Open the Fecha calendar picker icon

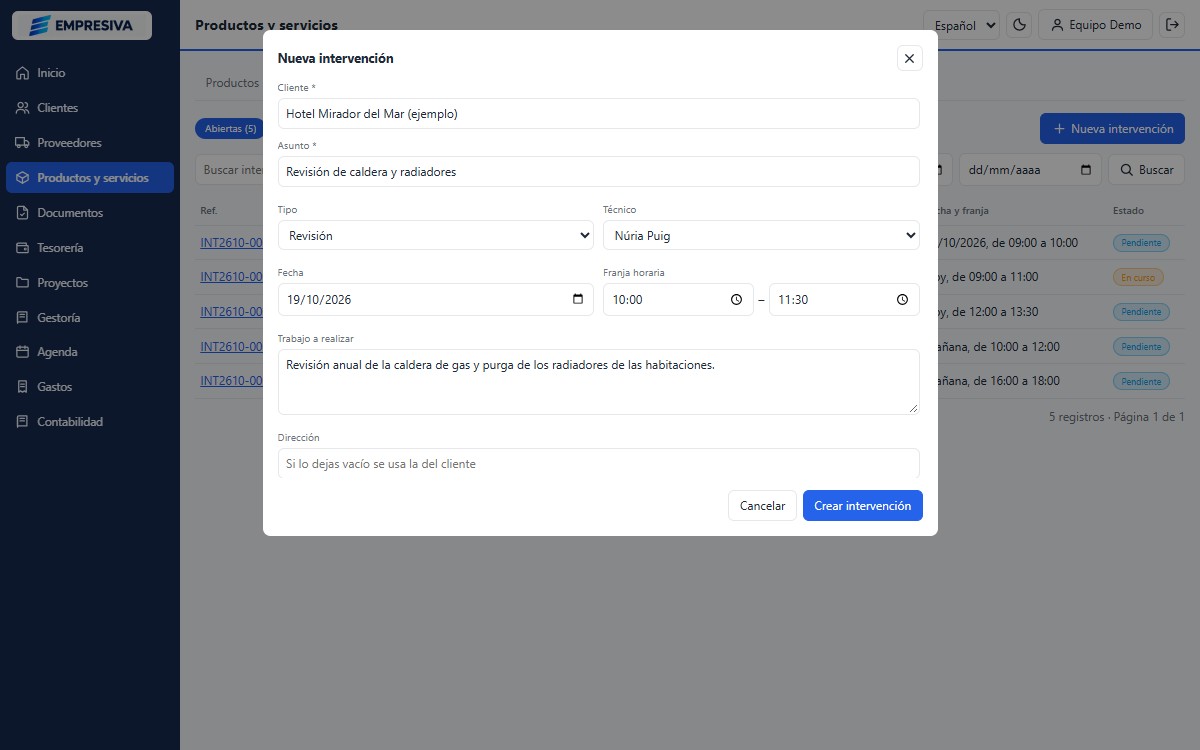(x=578, y=299)
